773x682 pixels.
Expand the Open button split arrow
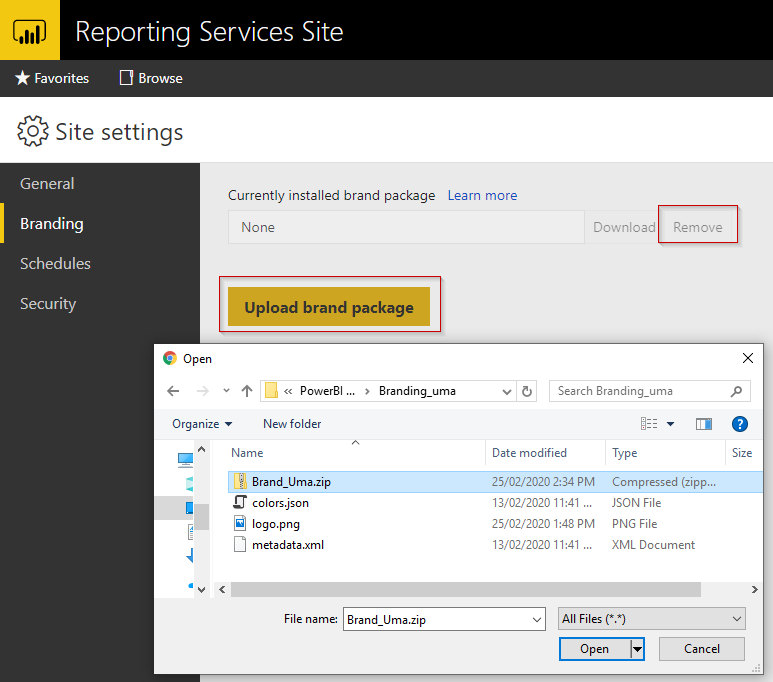(637, 649)
